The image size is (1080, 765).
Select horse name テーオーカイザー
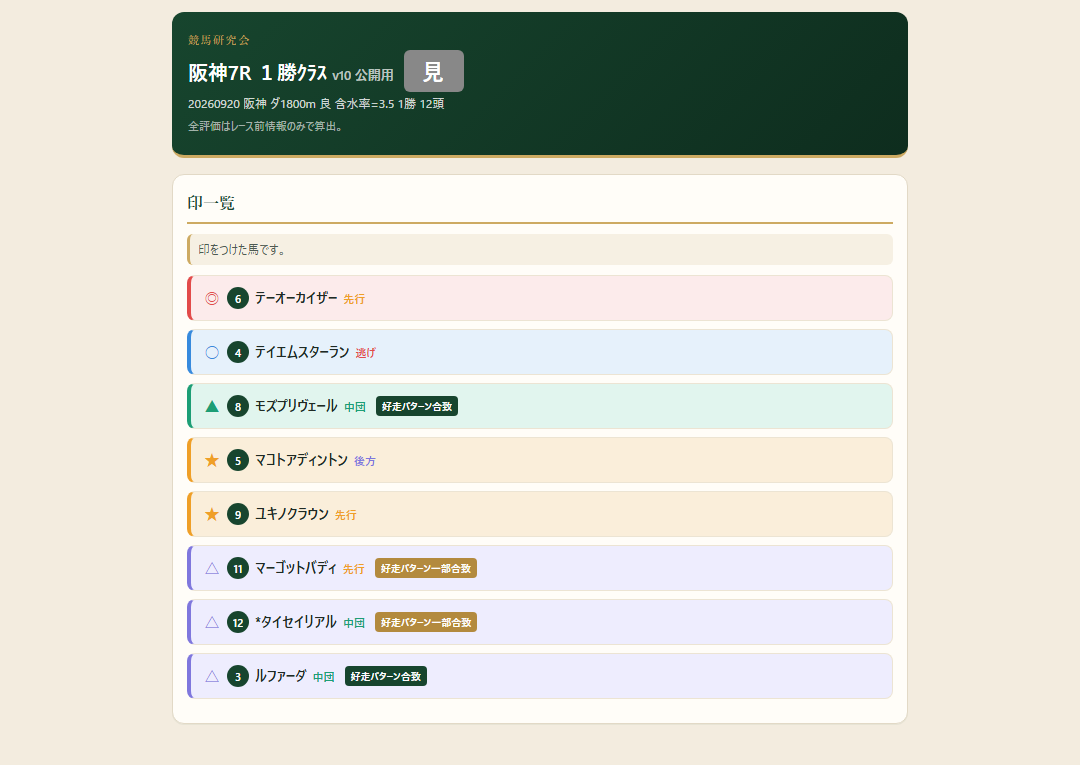click(296, 297)
